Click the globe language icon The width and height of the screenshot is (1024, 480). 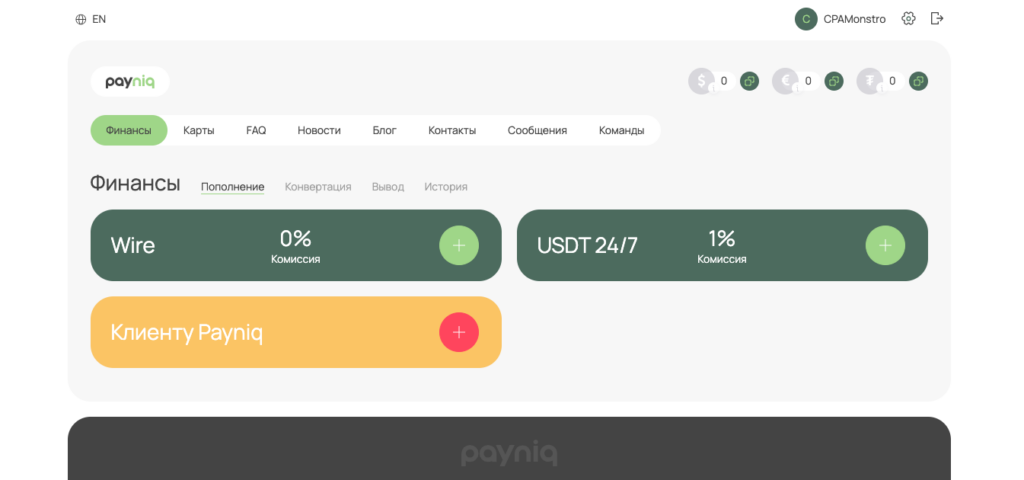click(81, 20)
